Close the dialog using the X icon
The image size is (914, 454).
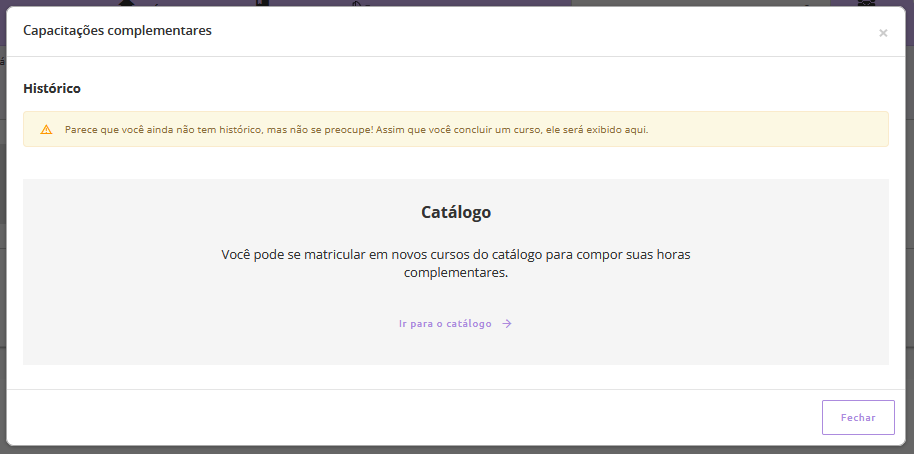[x=883, y=33]
